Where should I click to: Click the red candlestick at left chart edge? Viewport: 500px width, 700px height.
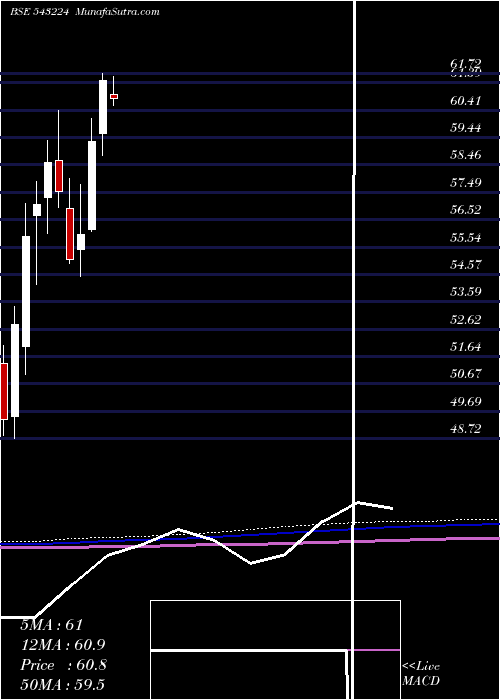pos(4,391)
